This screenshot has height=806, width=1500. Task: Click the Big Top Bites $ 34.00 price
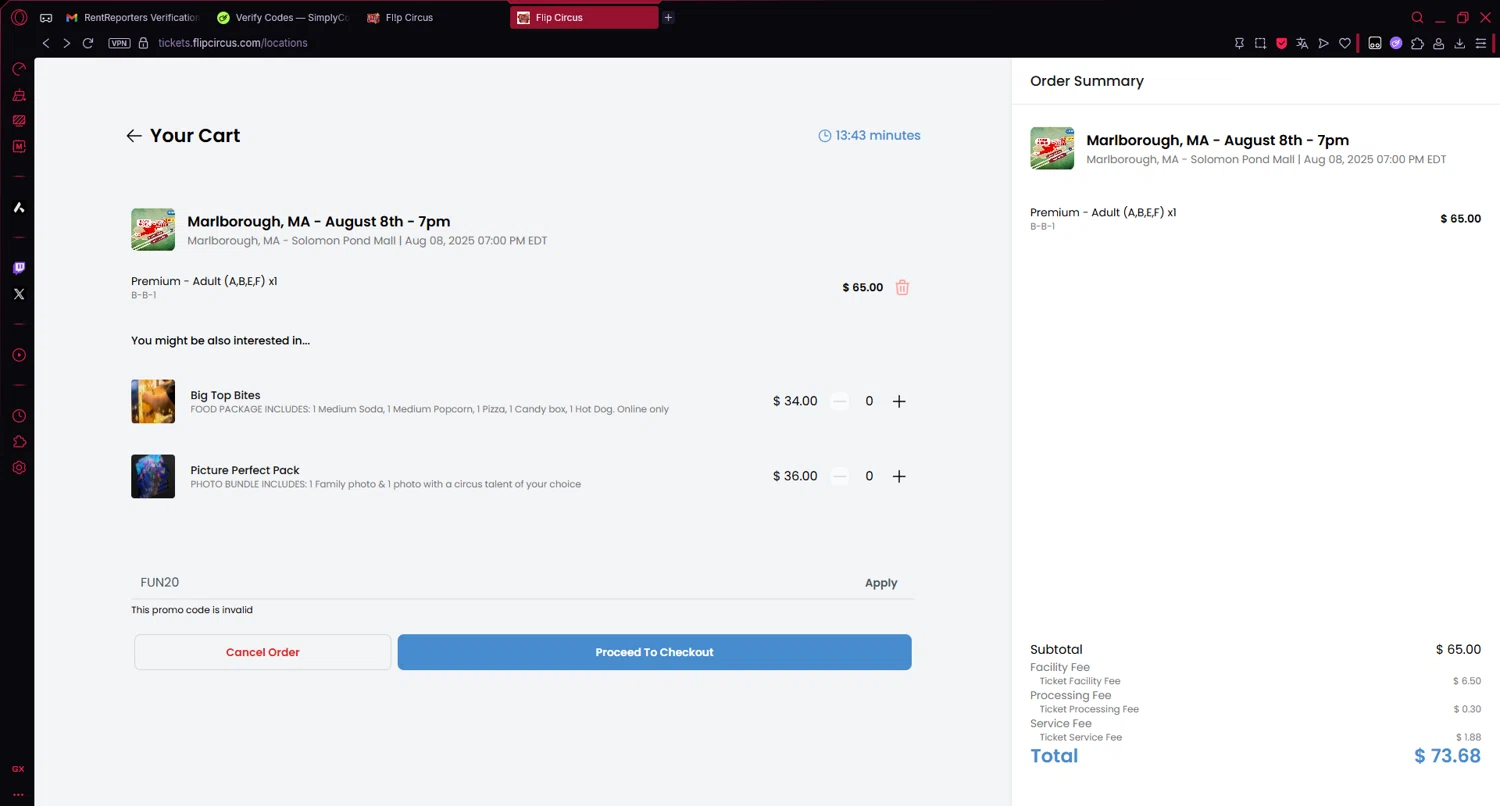[x=795, y=401]
